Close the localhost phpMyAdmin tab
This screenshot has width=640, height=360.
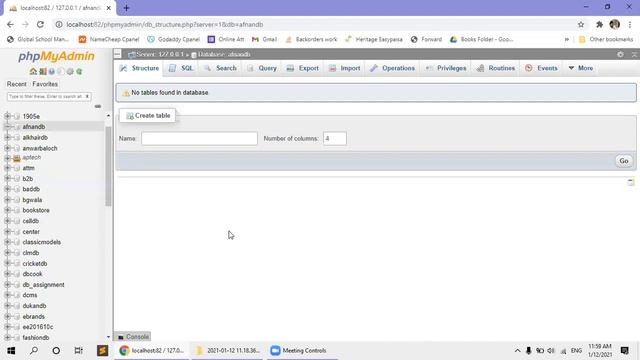(109, 8)
